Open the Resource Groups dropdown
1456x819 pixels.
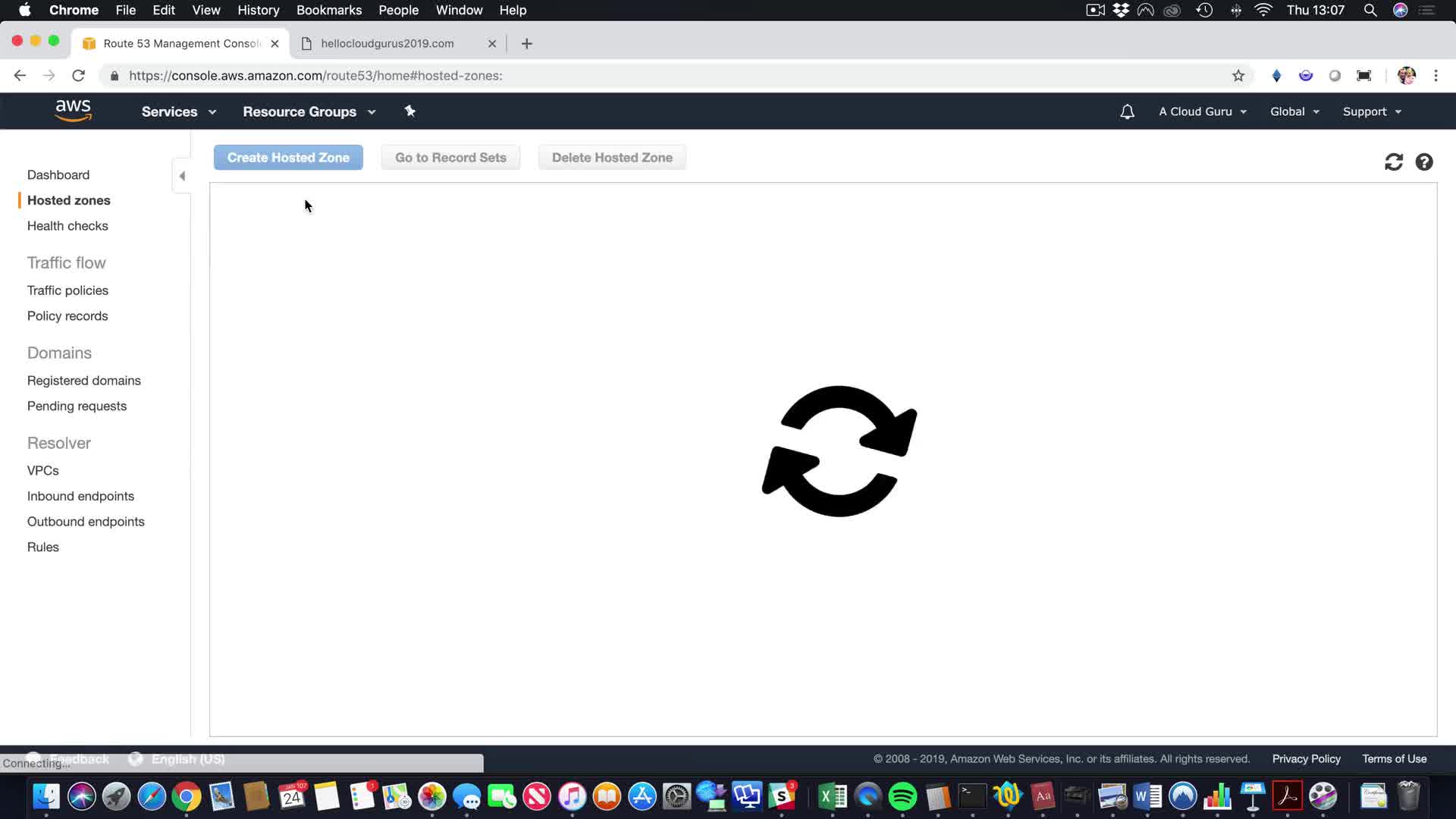(309, 111)
